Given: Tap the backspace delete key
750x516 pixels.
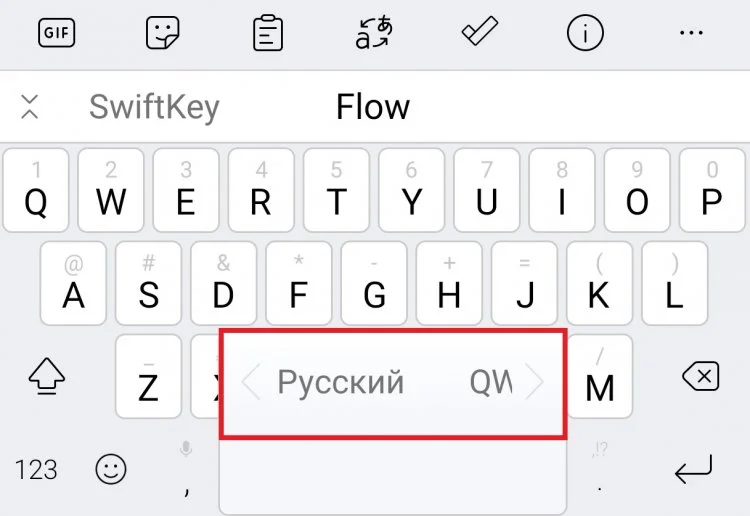Looking at the screenshot, I should pyautogui.click(x=701, y=376).
